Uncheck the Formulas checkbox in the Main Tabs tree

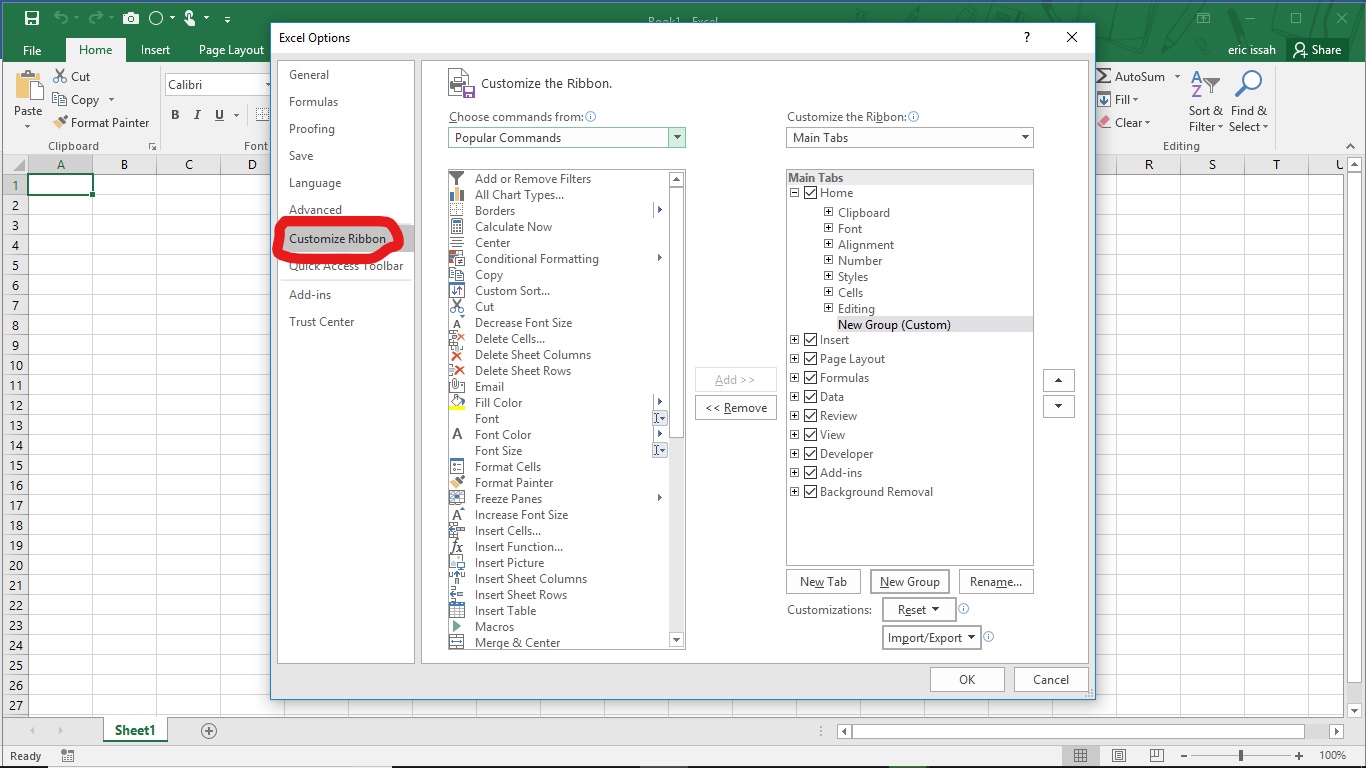[x=811, y=378]
